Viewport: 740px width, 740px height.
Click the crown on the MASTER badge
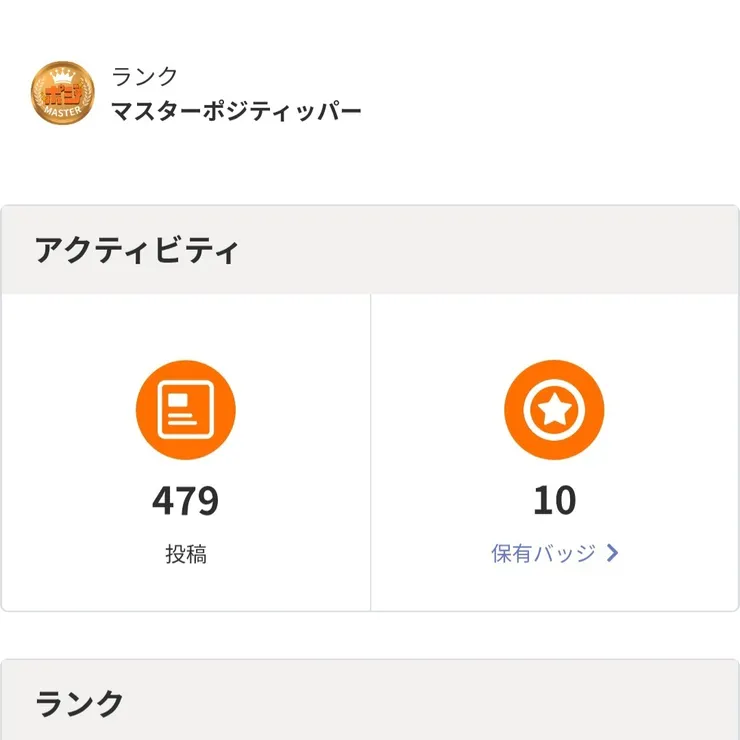(63, 75)
